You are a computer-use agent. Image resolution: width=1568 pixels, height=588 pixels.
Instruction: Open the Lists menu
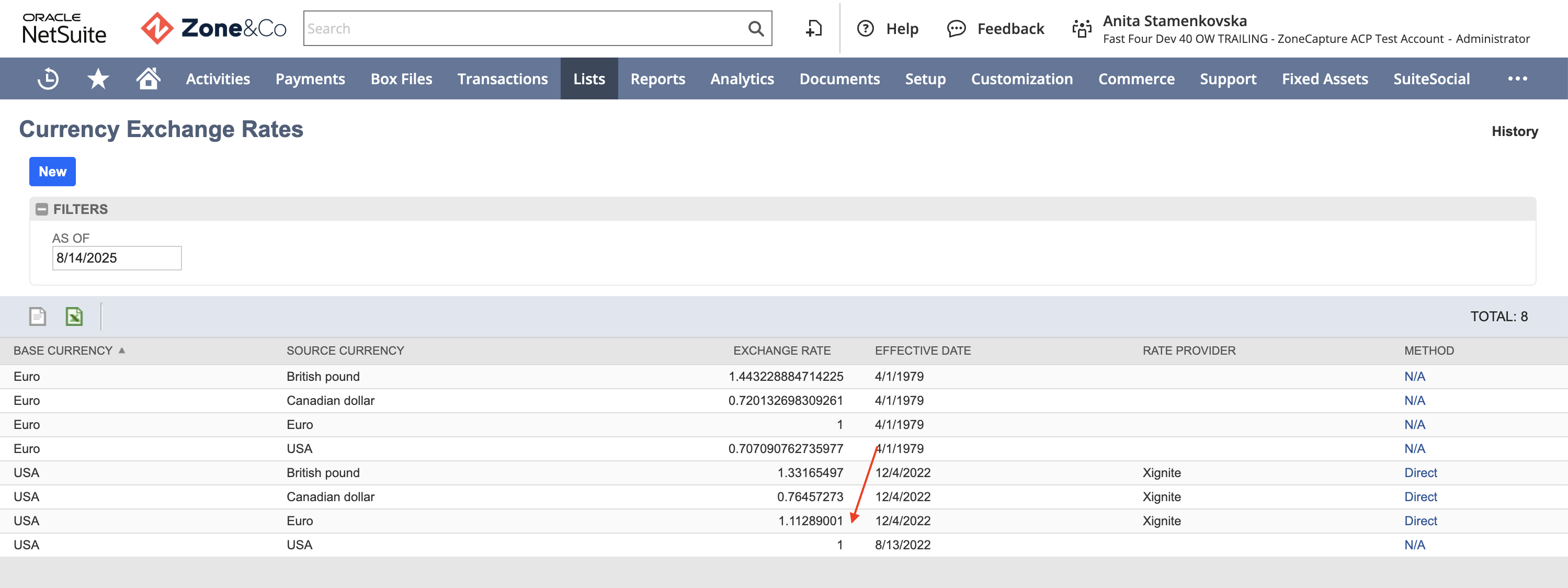pyautogui.click(x=588, y=78)
